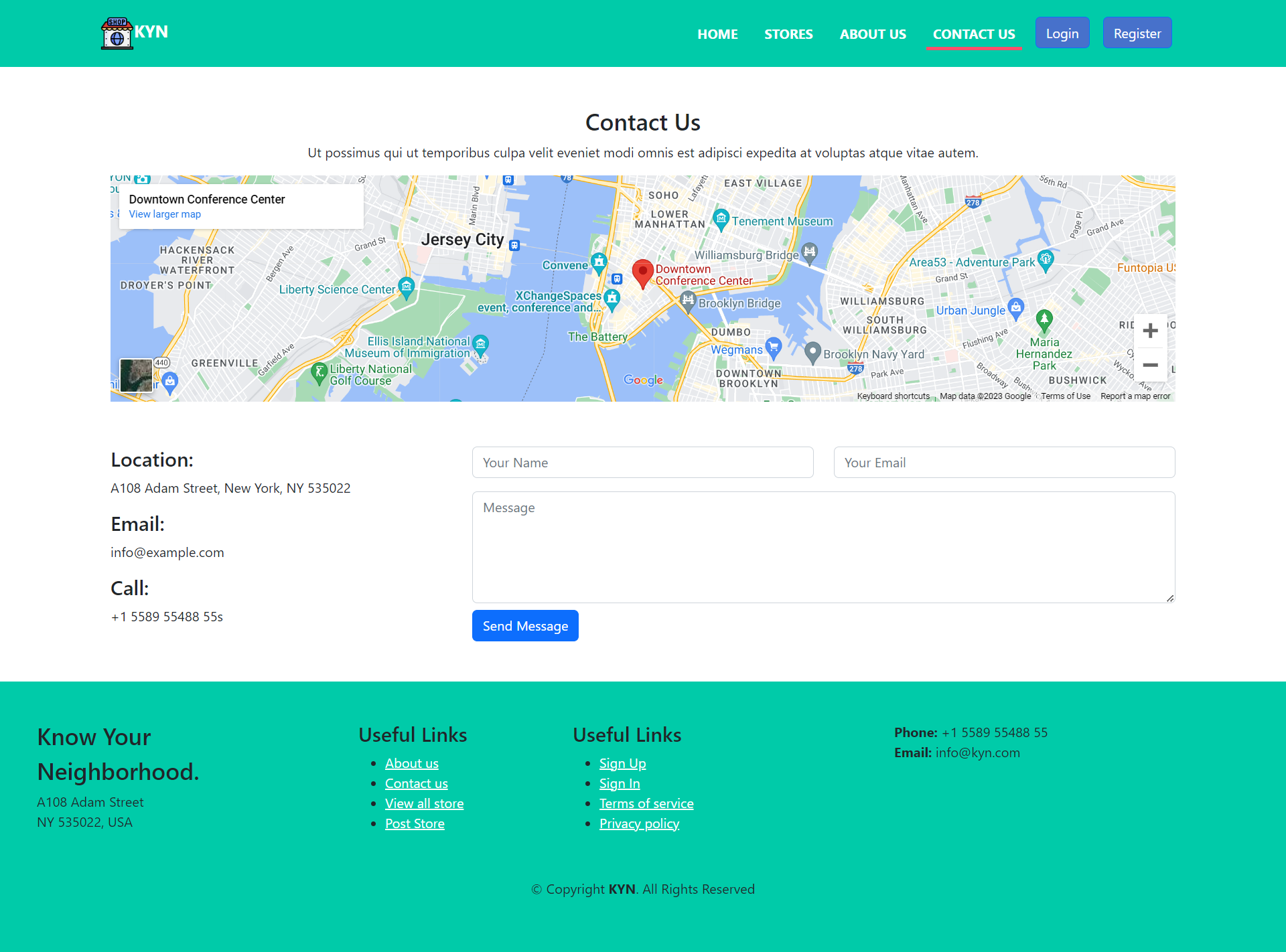This screenshot has height=952, width=1286.
Task: Click the Wegmans shopping marker
Action: [x=774, y=347]
